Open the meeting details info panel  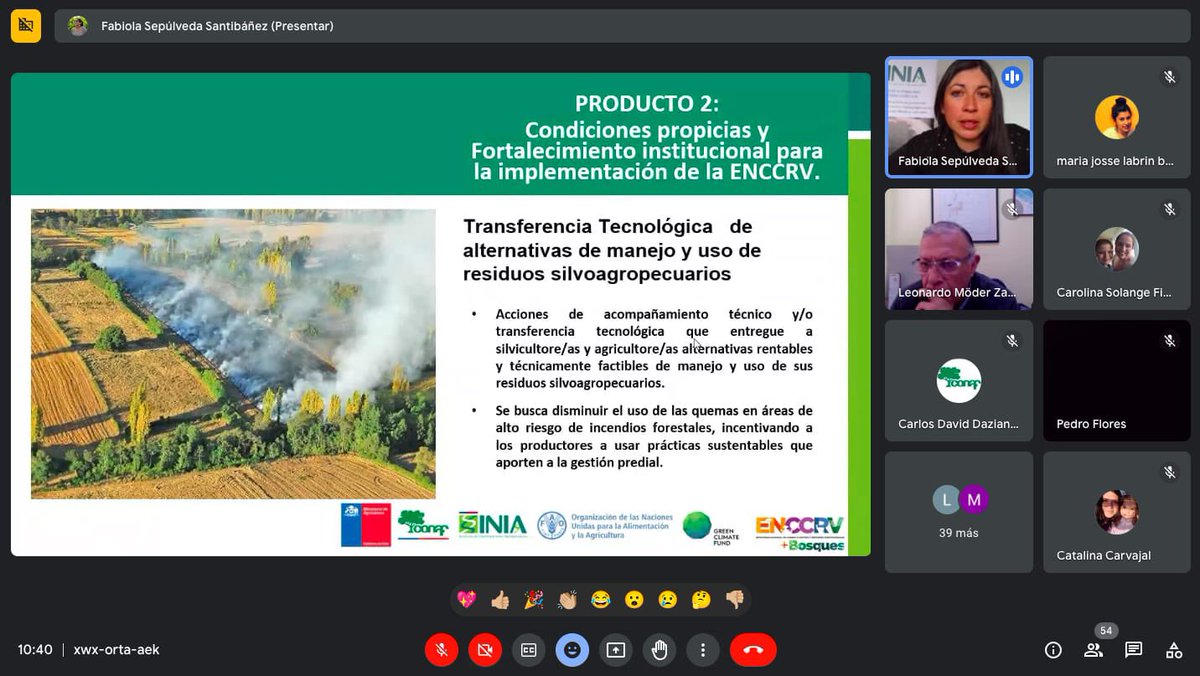click(1053, 650)
